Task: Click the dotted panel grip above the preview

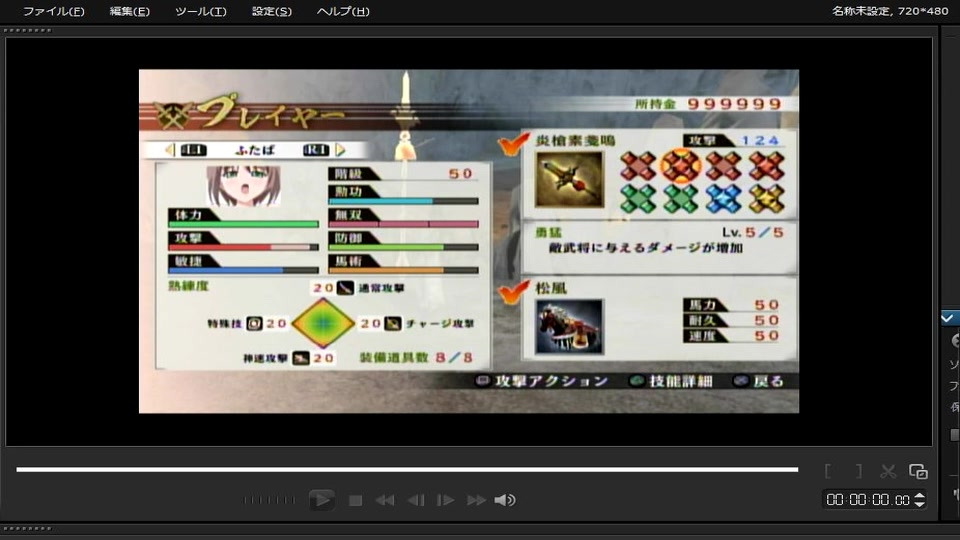Action: click(27, 30)
